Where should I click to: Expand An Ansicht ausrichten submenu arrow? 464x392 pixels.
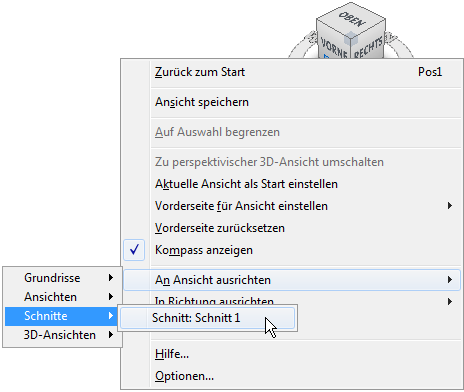tap(450, 280)
